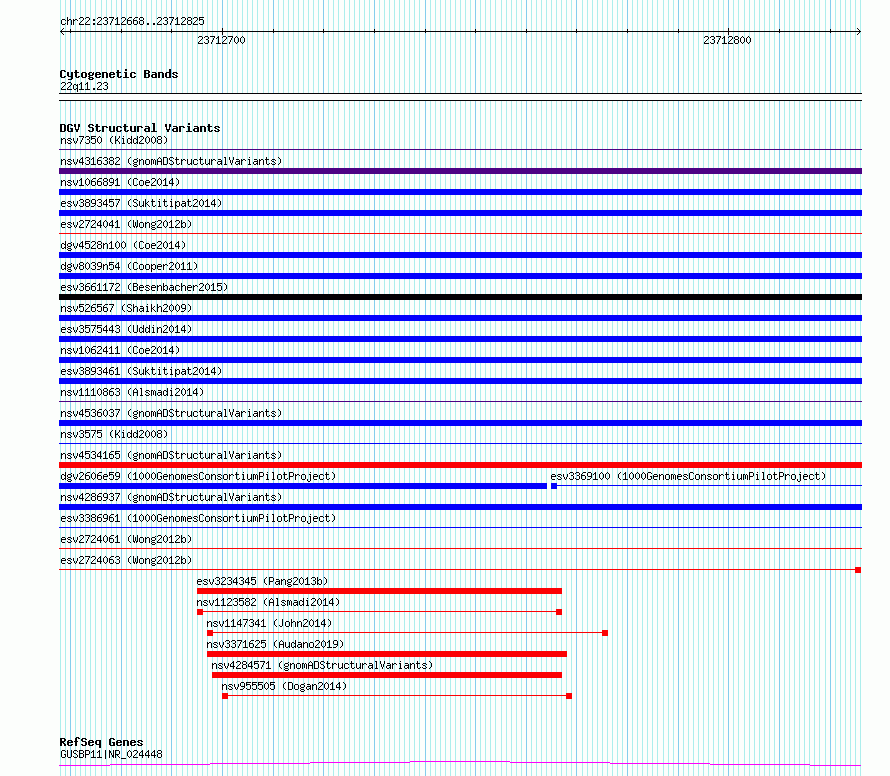
Task: Open esv2724063 (Wong2012b) variant
Action: [126, 560]
